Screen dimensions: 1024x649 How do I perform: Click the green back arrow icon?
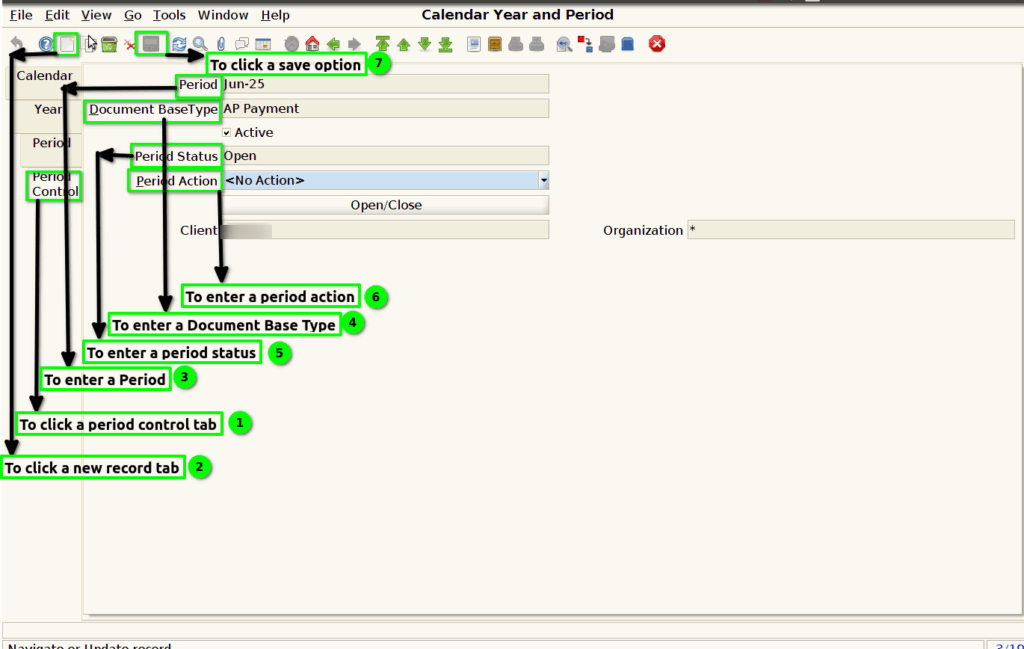tap(333, 44)
